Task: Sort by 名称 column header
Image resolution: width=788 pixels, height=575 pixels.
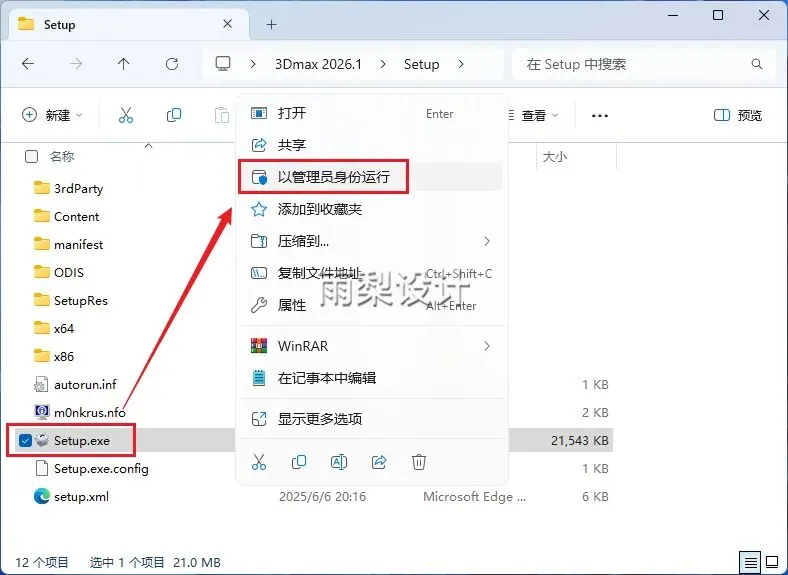Action: point(62,157)
